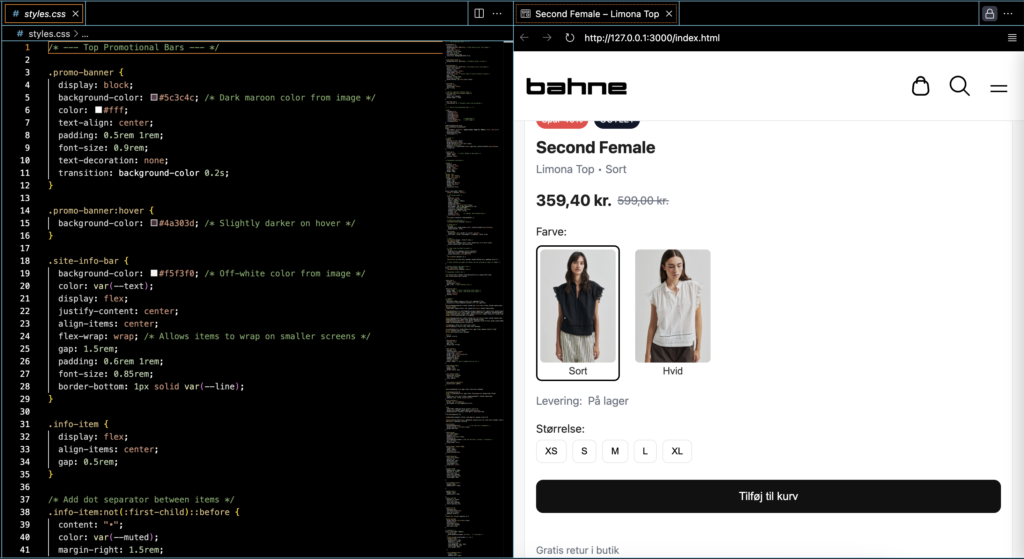
Task: Click line number 3 in the gutter
Action: 27,72
